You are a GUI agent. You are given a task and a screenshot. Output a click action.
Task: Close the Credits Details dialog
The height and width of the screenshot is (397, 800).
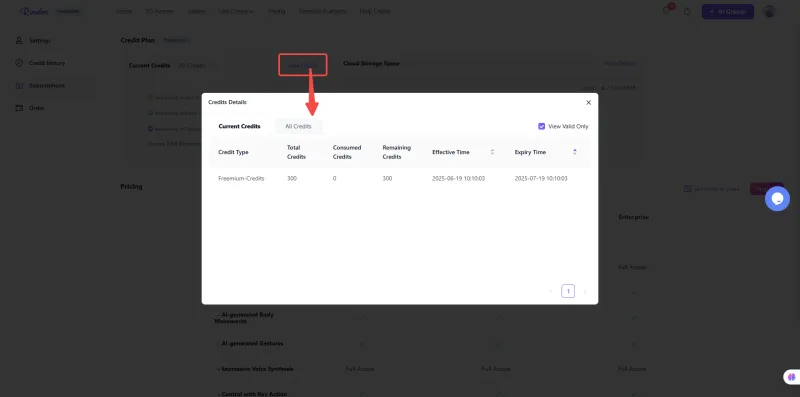588,103
